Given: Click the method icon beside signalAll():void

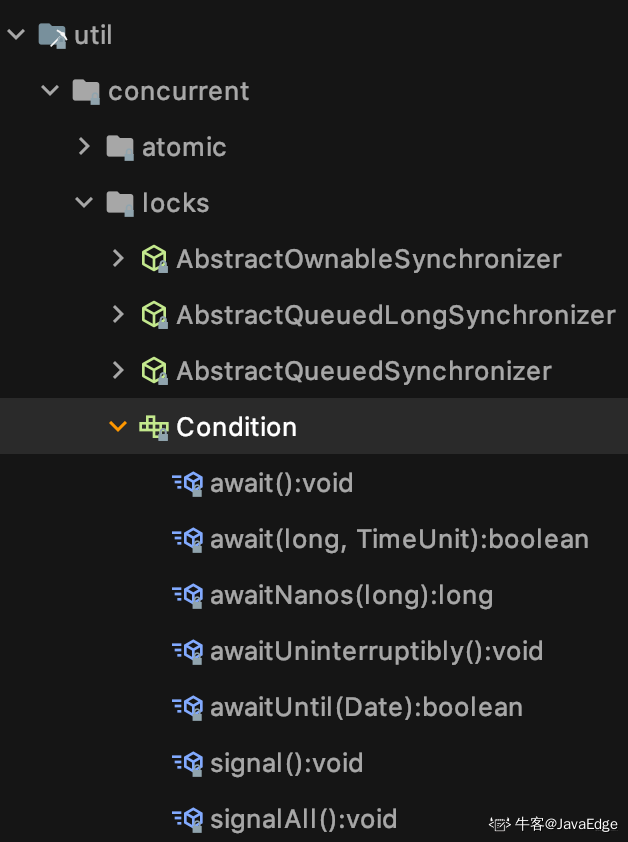Looking at the screenshot, I should (188, 818).
